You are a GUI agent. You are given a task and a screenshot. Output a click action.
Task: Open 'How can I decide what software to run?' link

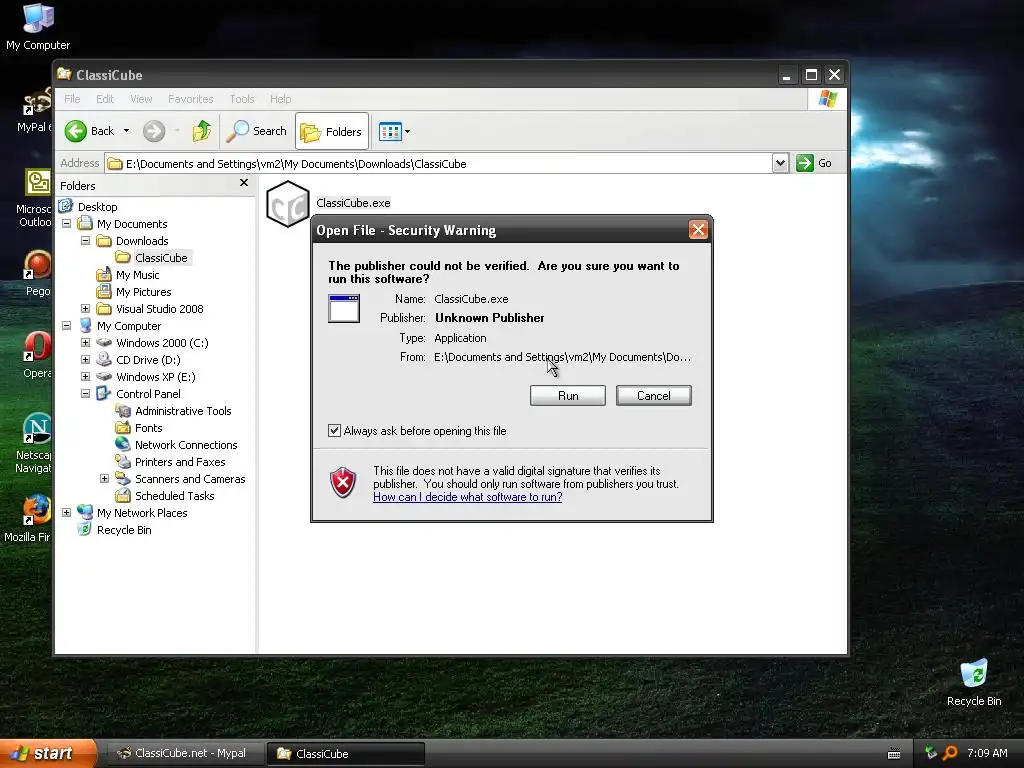(x=468, y=497)
